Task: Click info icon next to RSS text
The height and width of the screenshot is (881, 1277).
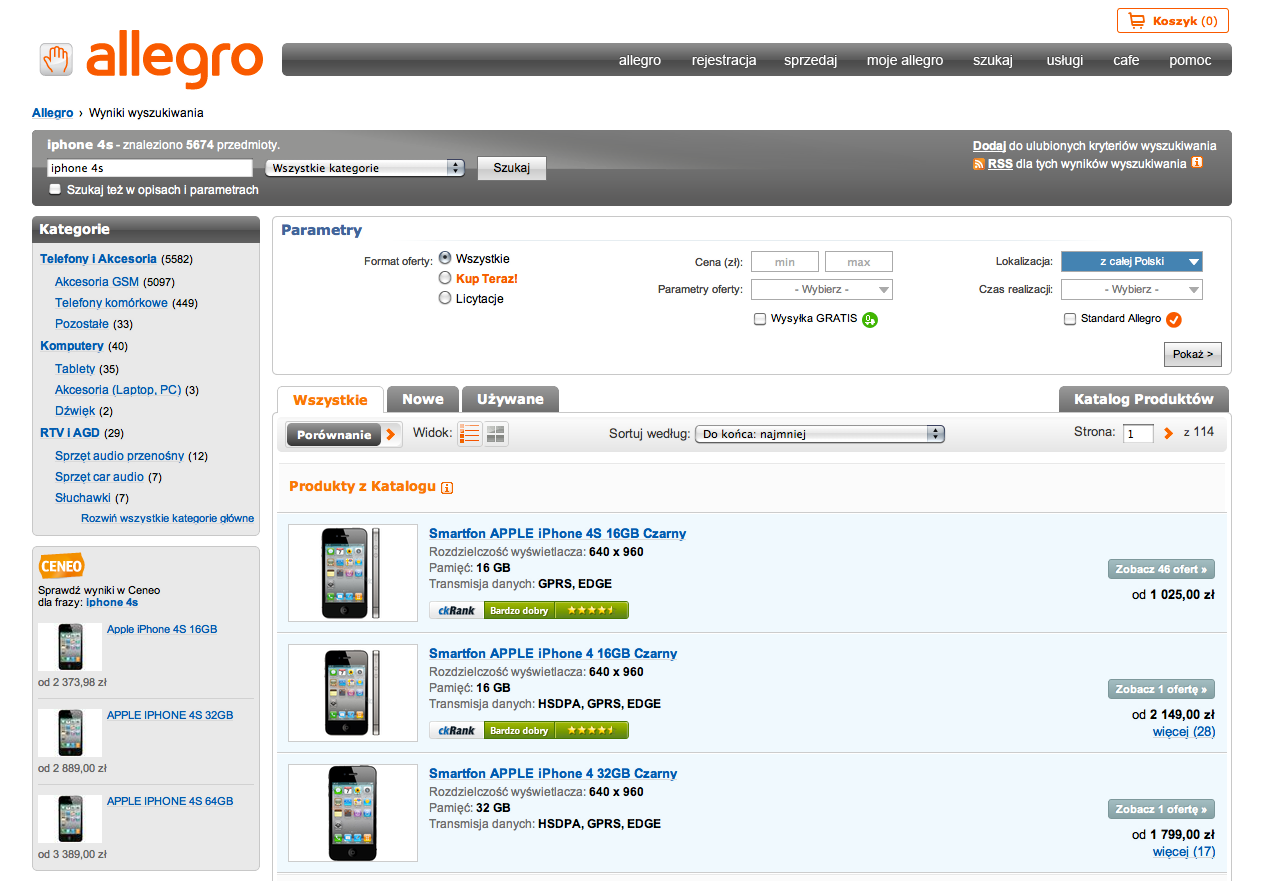Action: tap(1197, 163)
